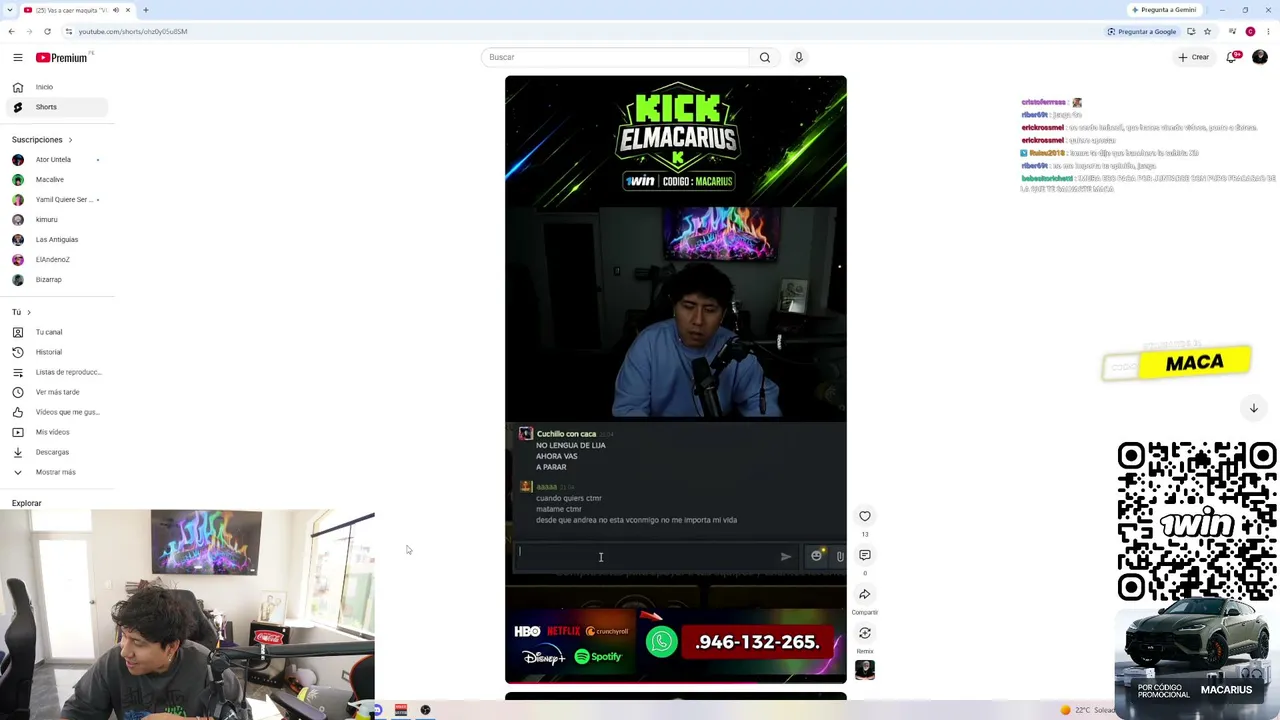Open Historial in the sidebar

56,352
